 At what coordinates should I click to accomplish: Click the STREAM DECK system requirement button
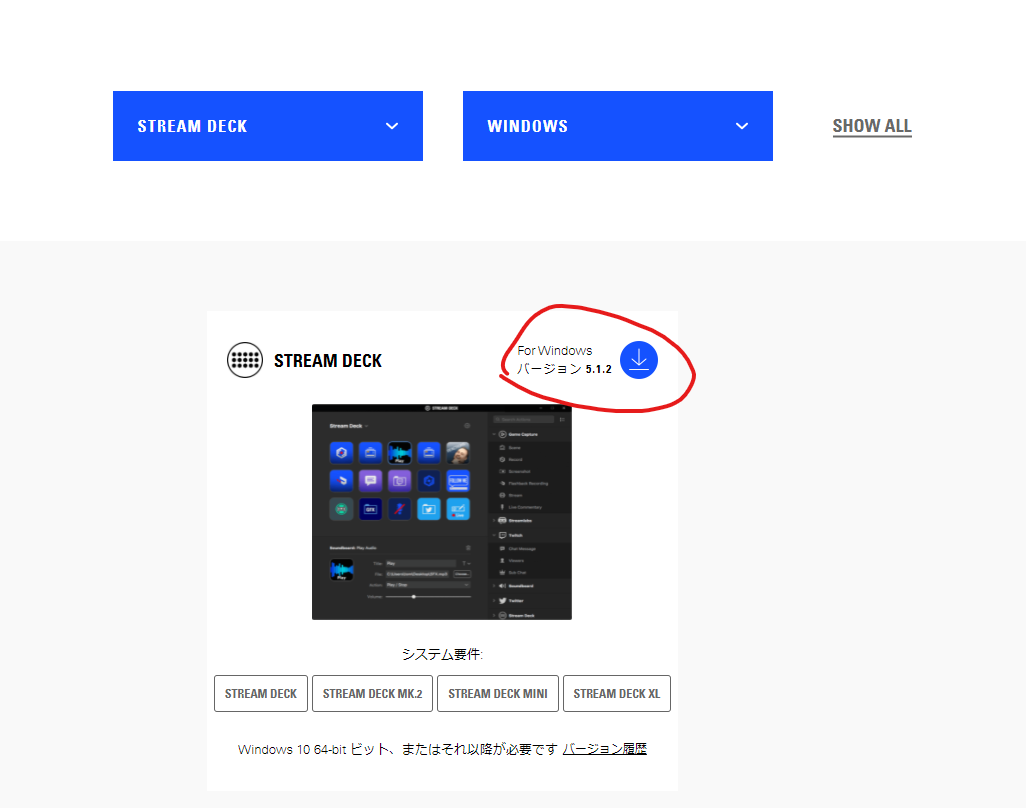tap(260, 694)
